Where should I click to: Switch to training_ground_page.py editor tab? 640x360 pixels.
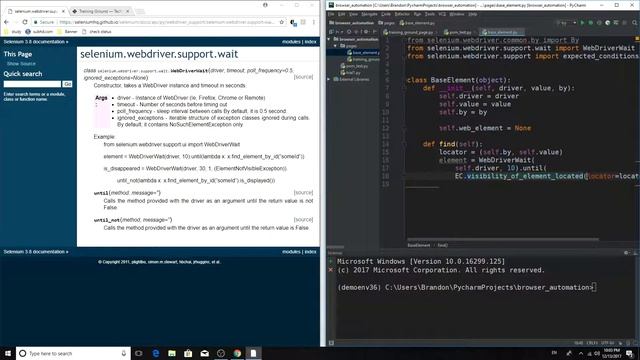(x=409, y=32)
